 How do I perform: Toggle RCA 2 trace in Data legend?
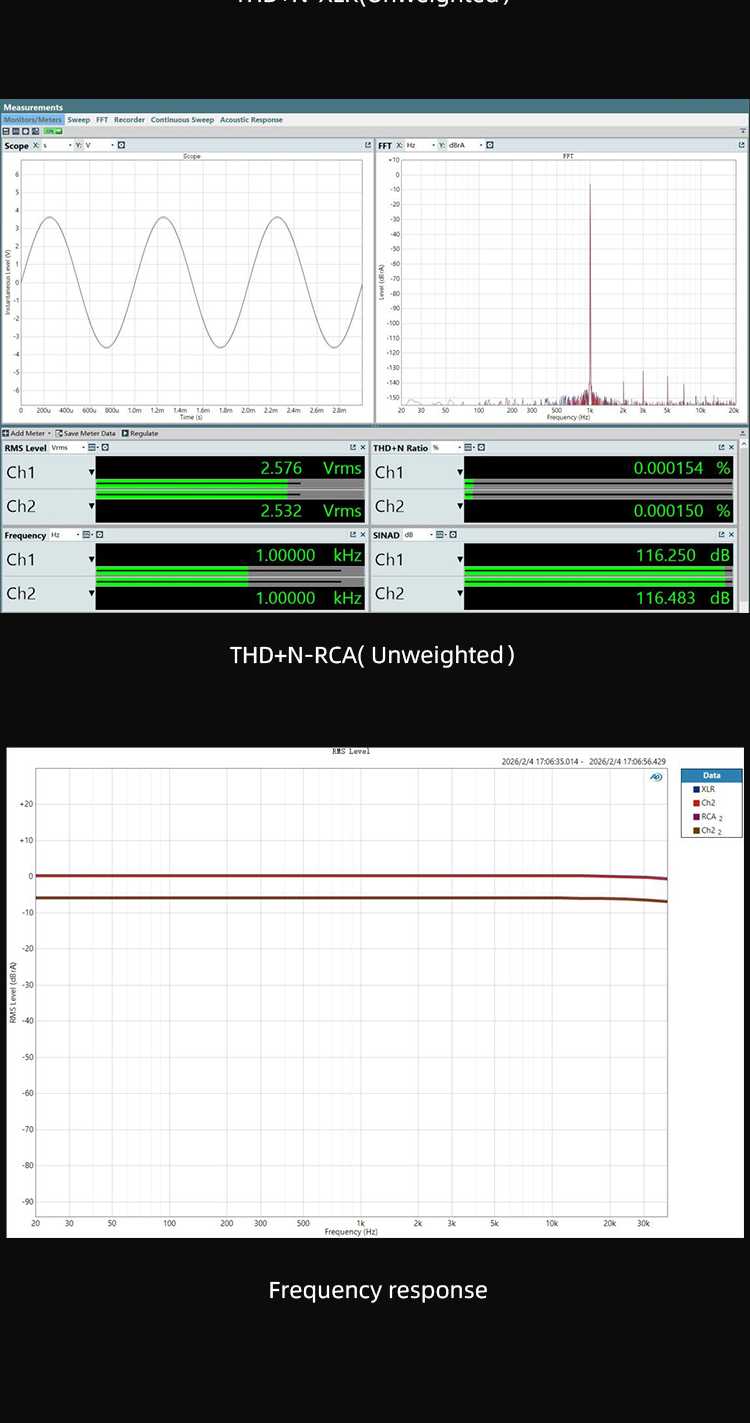(x=708, y=817)
